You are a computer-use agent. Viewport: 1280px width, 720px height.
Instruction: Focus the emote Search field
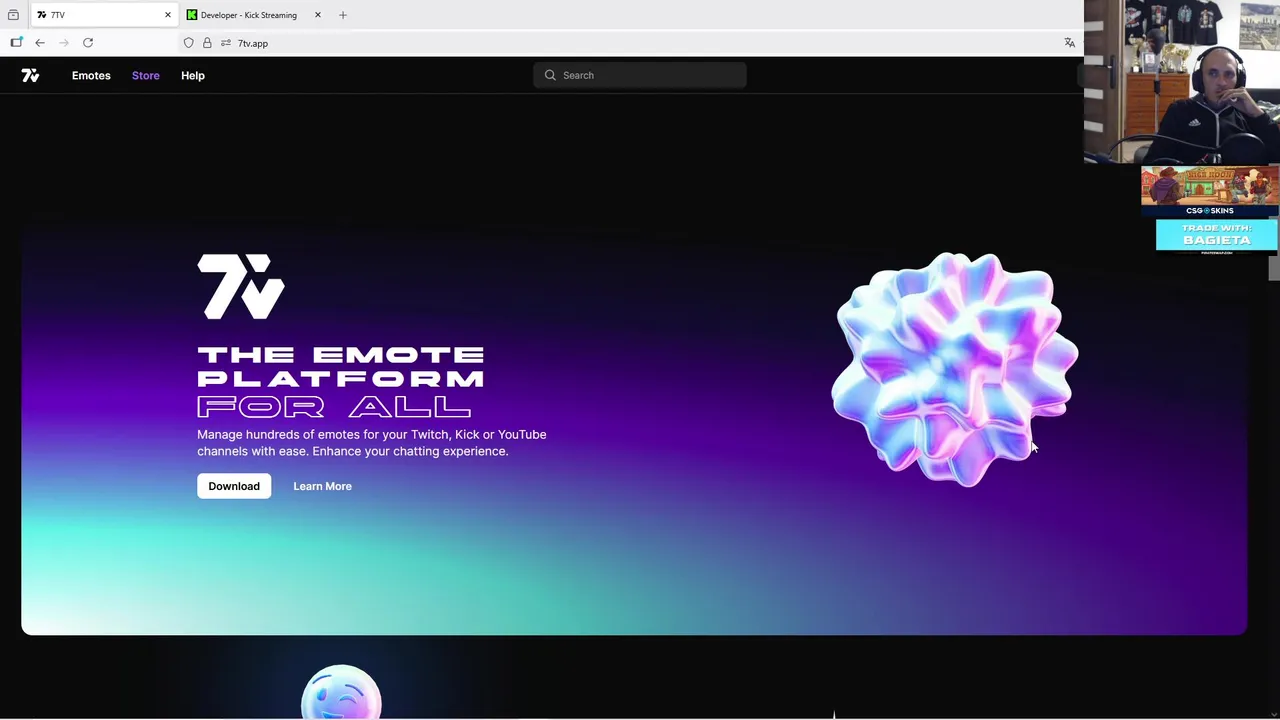(640, 75)
